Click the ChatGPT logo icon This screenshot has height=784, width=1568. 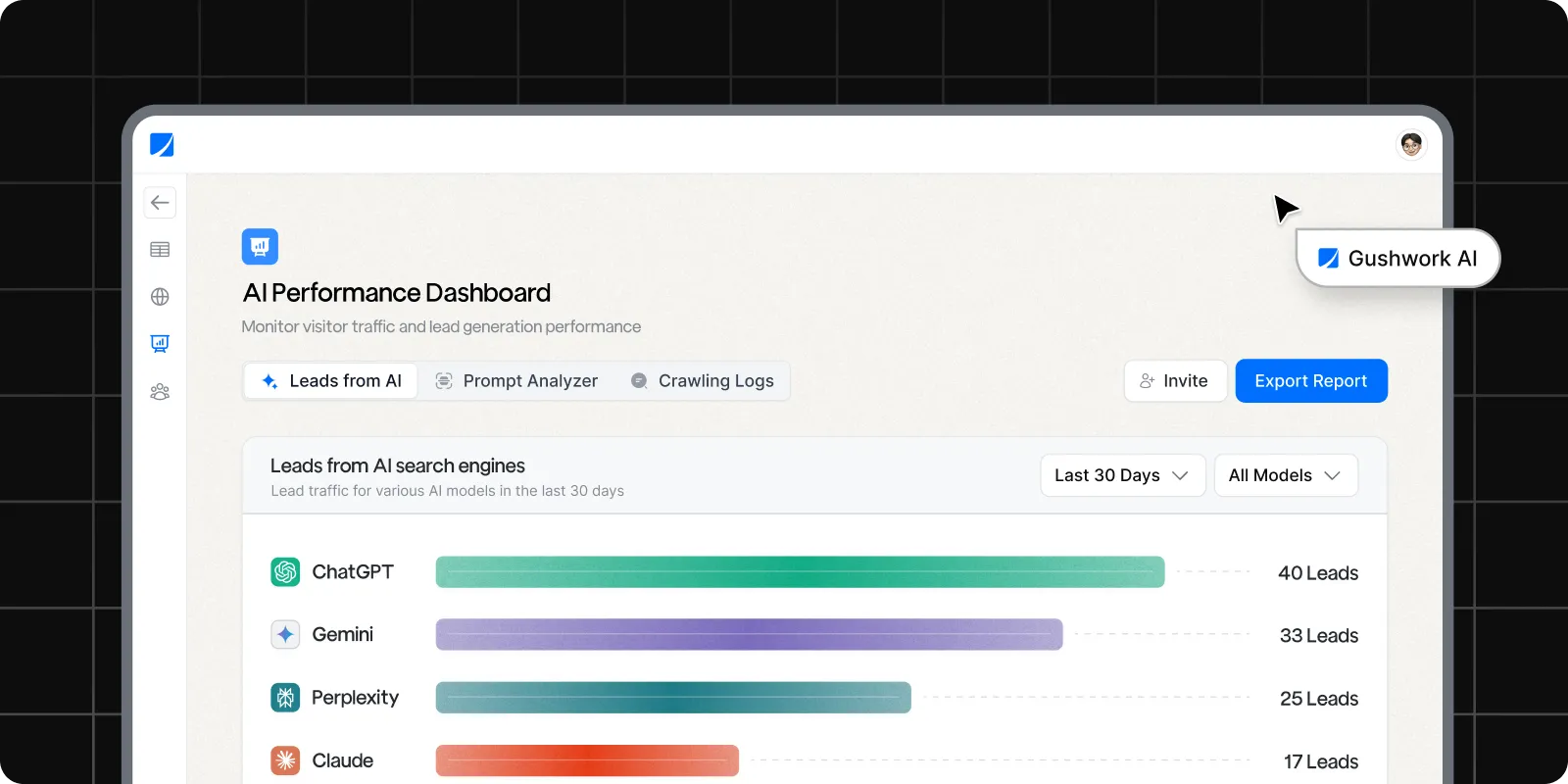[x=285, y=571]
